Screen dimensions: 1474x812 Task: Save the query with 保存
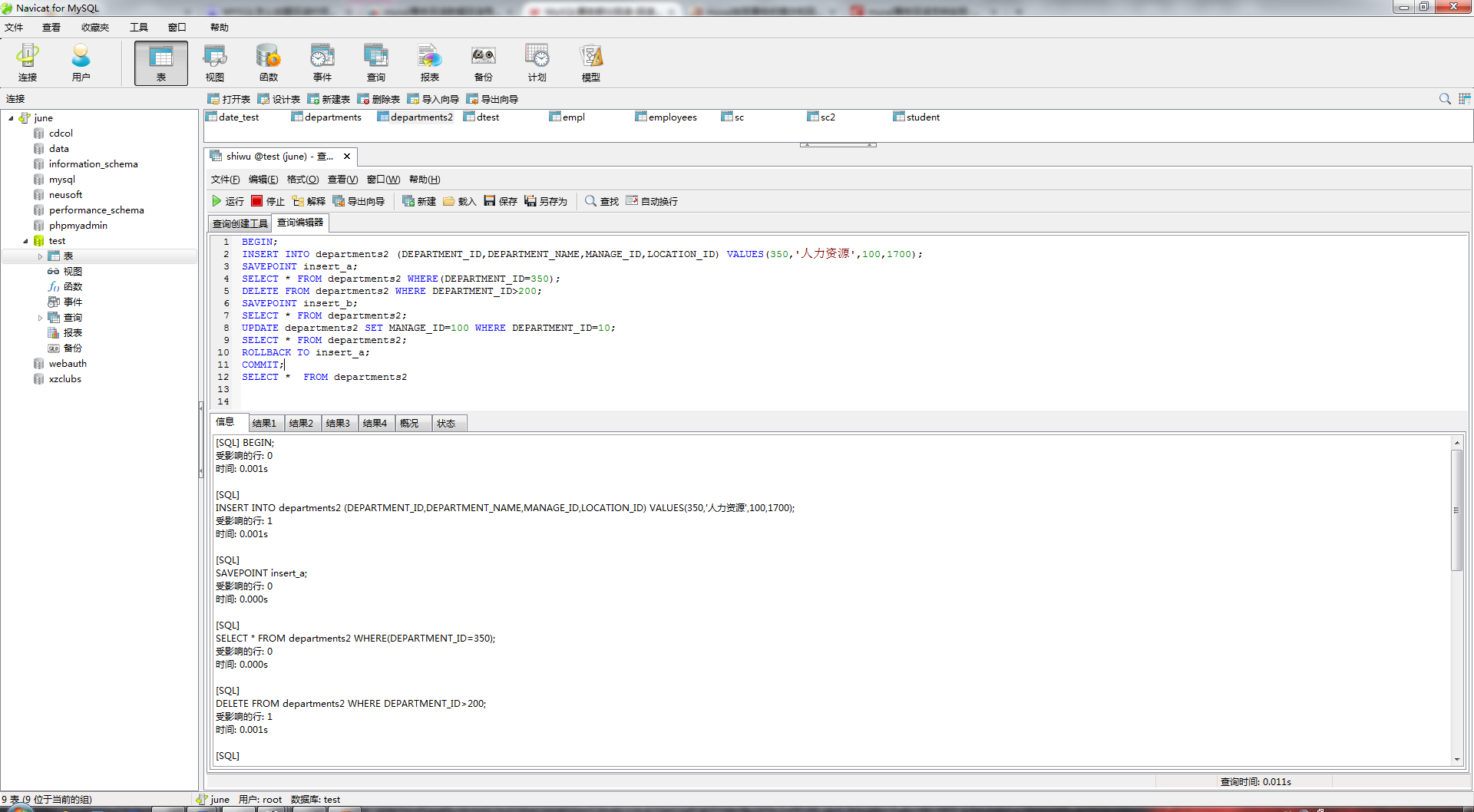pos(501,201)
